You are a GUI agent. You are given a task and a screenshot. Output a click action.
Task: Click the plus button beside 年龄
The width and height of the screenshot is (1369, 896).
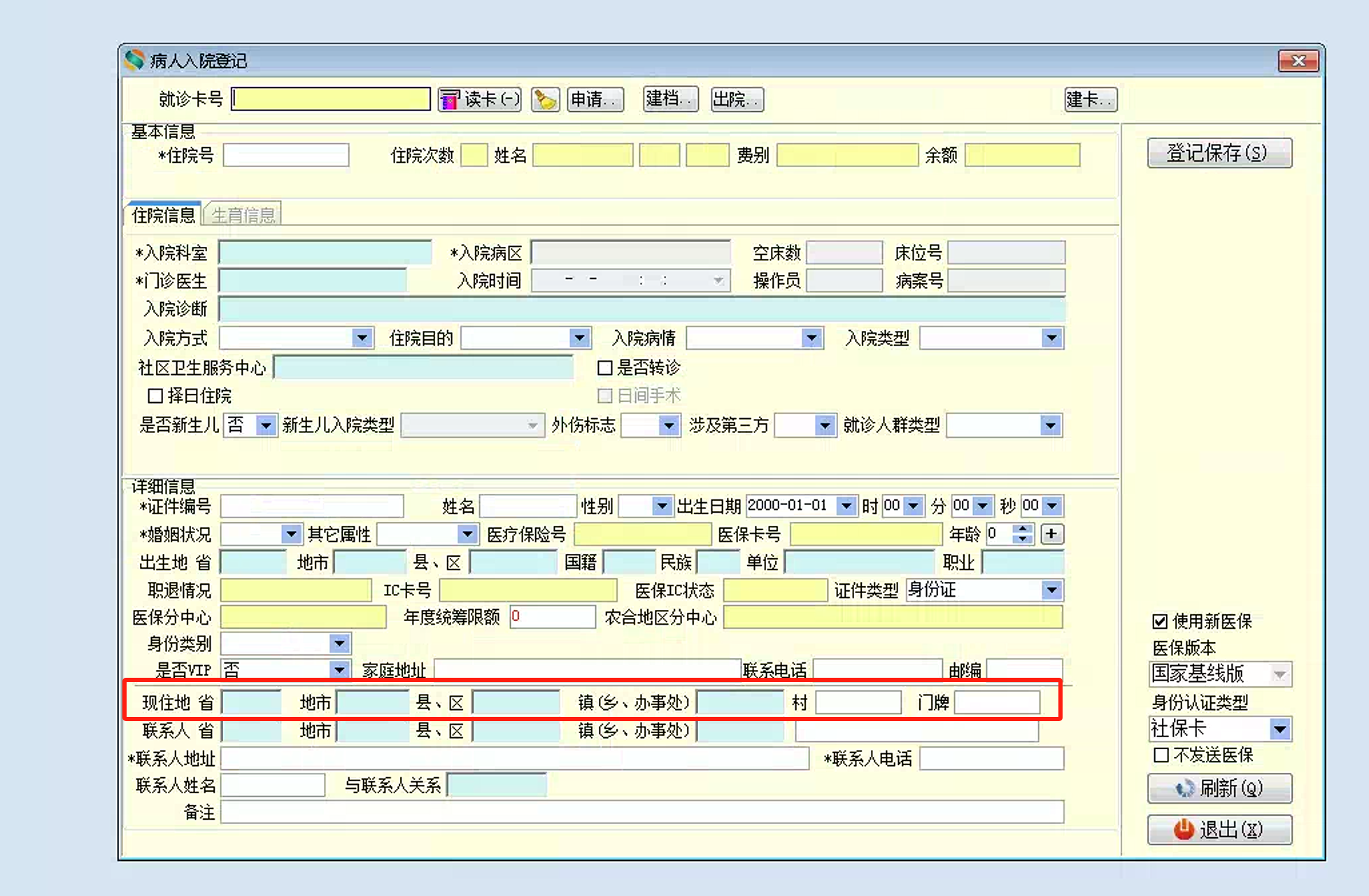pos(1051,534)
